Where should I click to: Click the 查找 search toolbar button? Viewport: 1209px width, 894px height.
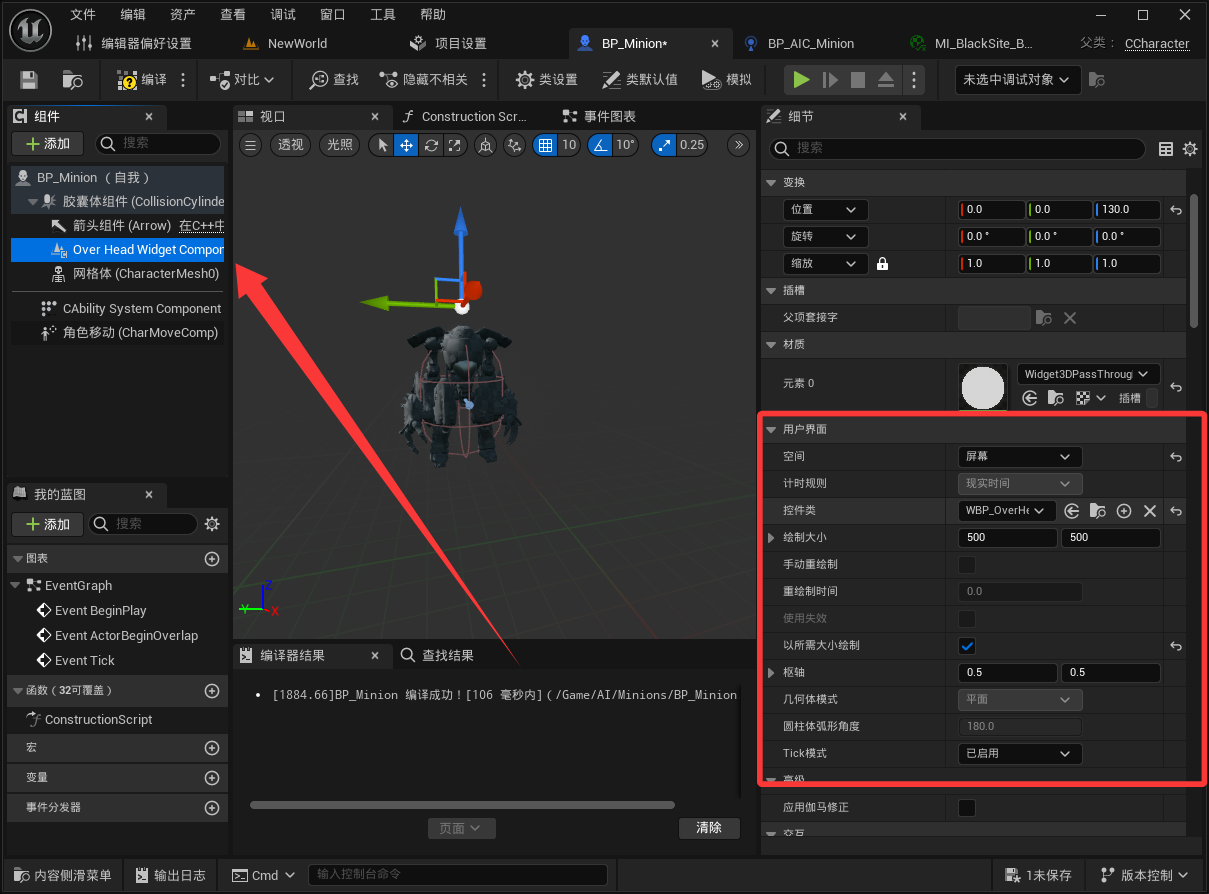pyautogui.click(x=334, y=80)
